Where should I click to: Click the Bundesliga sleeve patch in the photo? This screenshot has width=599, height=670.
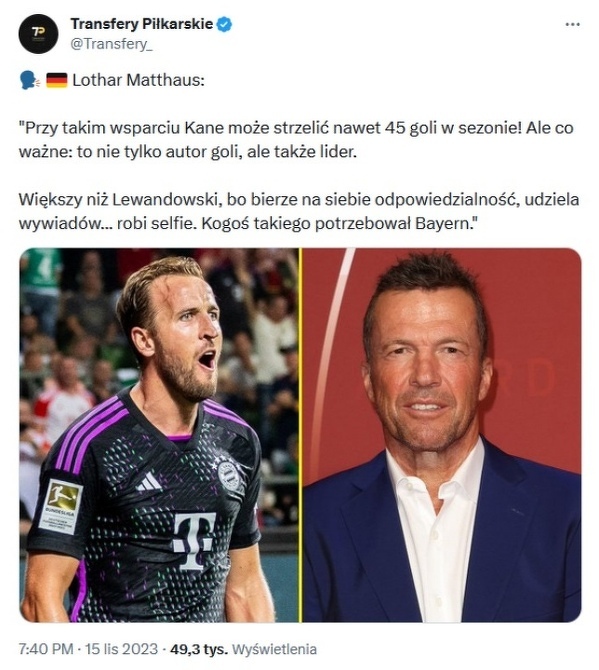coord(60,506)
